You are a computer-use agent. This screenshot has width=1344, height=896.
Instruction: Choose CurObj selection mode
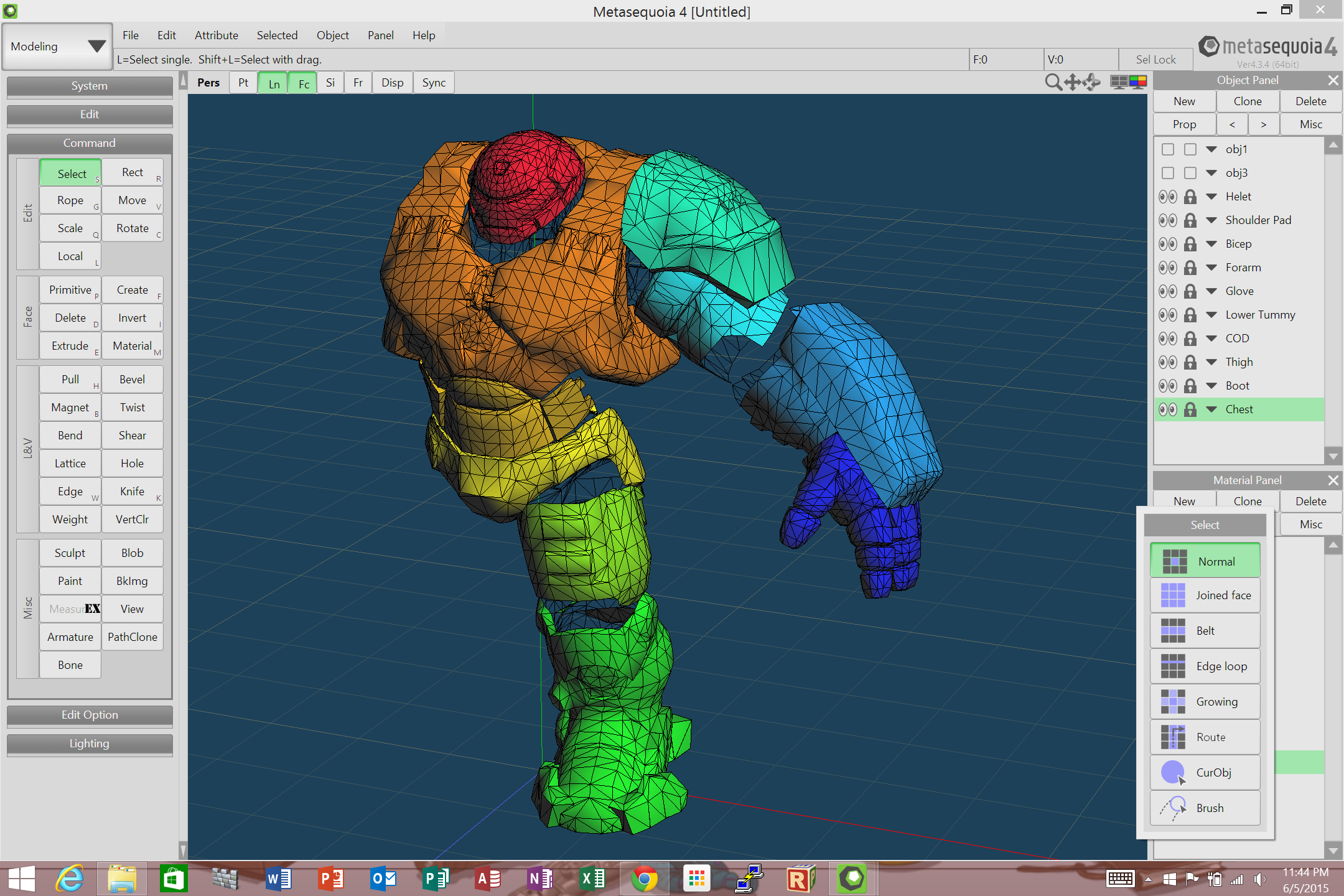click(x=1205, y=773)
